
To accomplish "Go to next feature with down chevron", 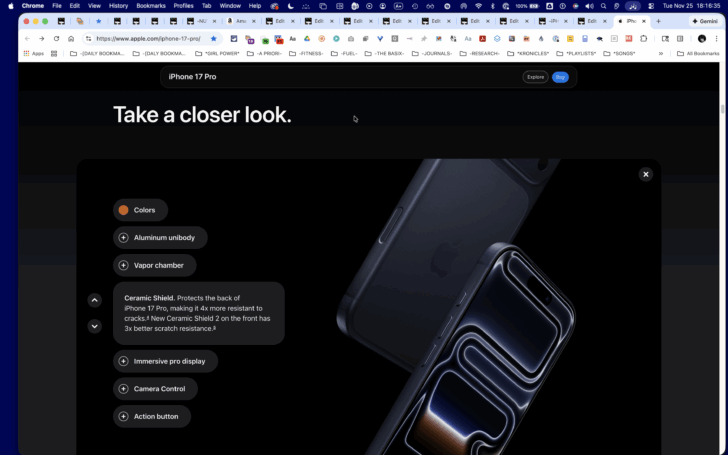I will (95, 326).
